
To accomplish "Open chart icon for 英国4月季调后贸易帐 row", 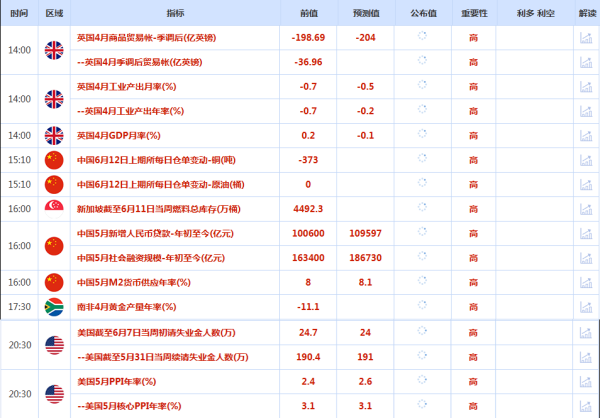I will [x=586, y=62].
